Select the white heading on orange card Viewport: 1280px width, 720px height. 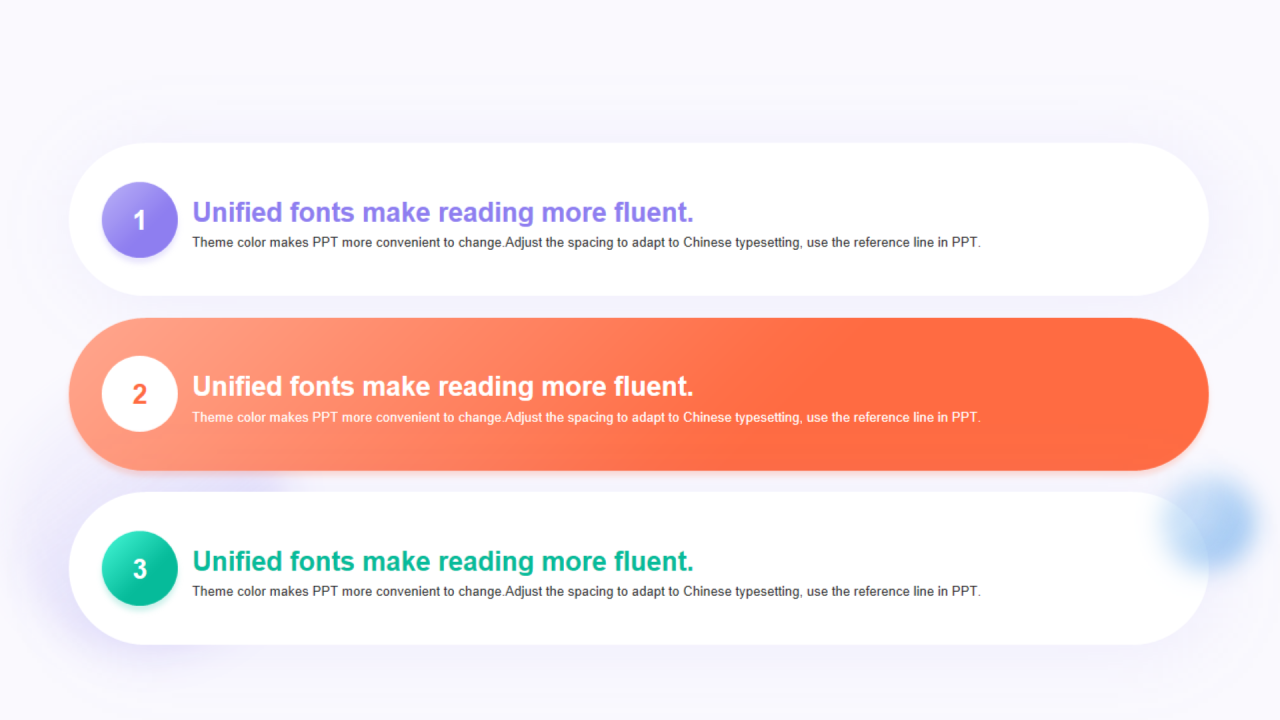point(442,386)
